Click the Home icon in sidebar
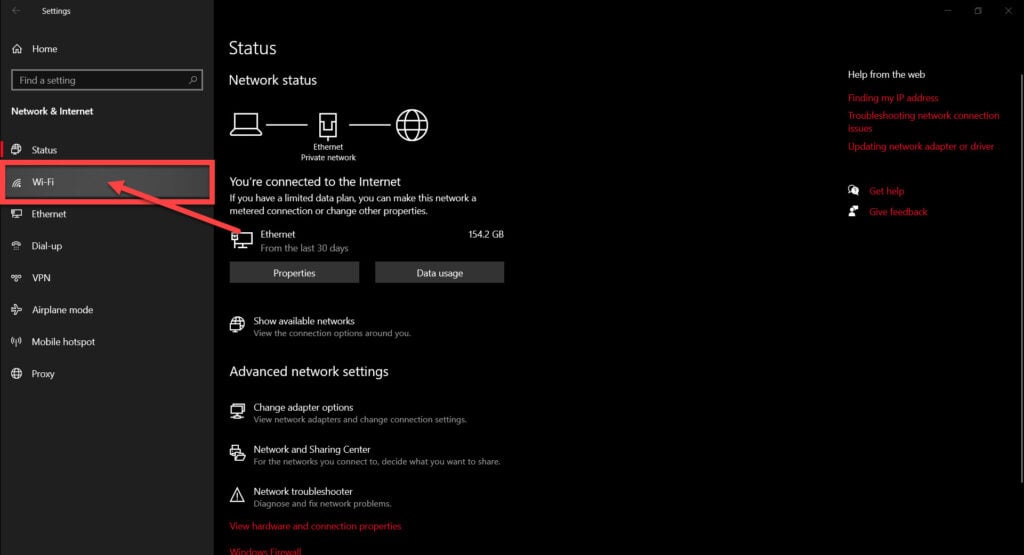 [x=17, y=49]
